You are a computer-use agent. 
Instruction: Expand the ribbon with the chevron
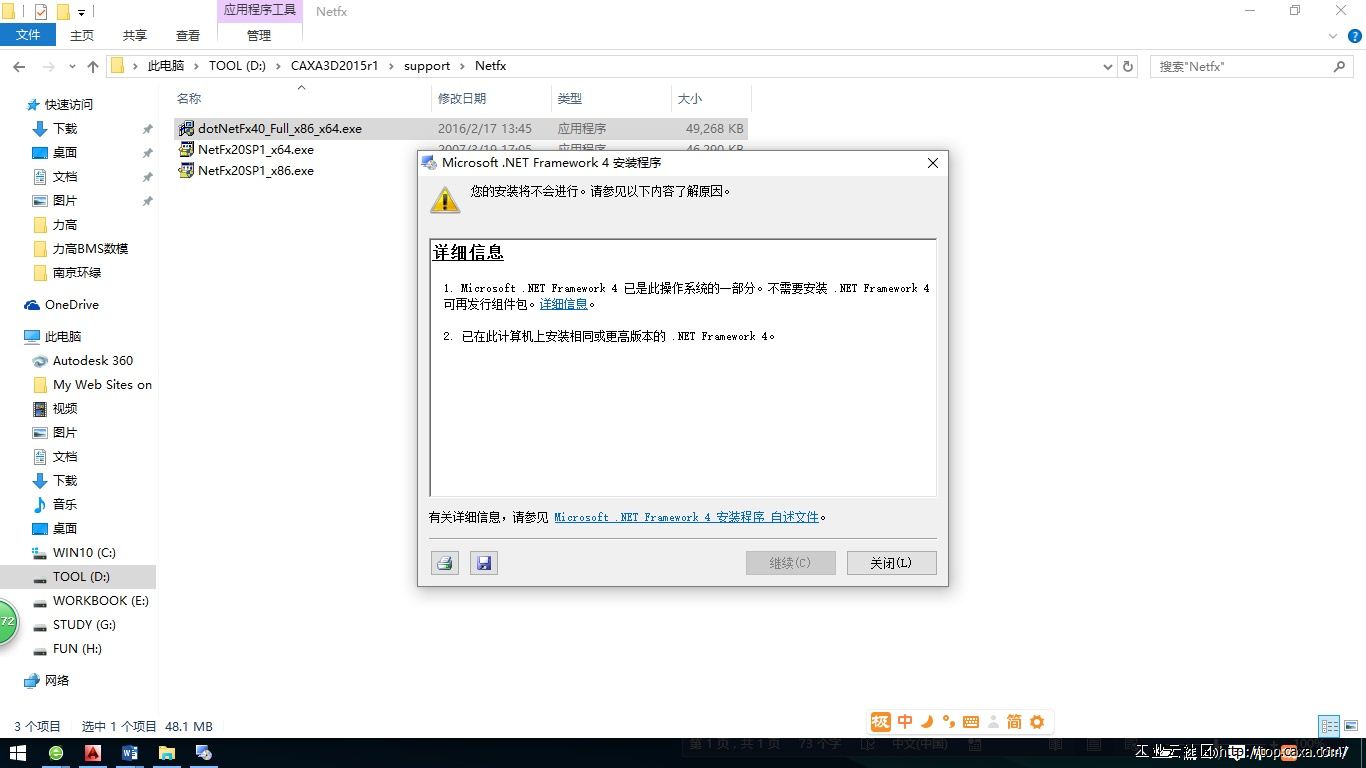pos(1333,35)
